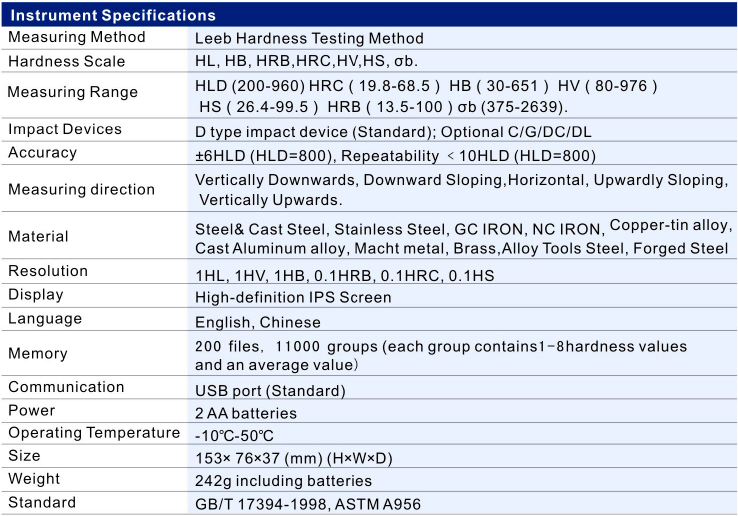738x516 pixels.
Task: Click the Accuracy row label
Action: (x=42, y=152)
